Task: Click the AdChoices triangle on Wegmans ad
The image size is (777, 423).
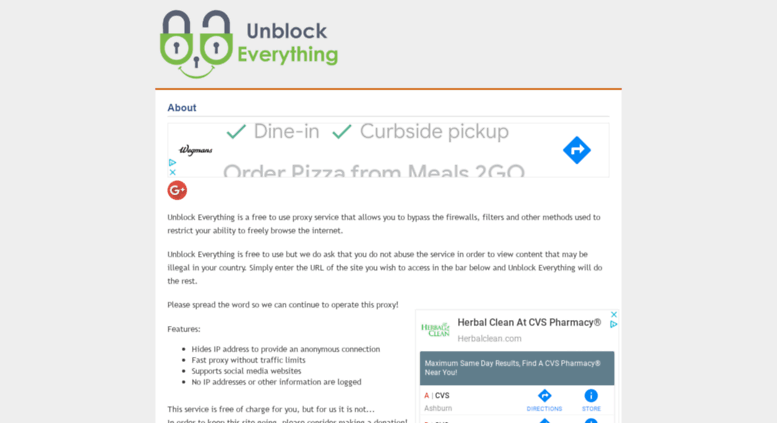Action: 172,162
